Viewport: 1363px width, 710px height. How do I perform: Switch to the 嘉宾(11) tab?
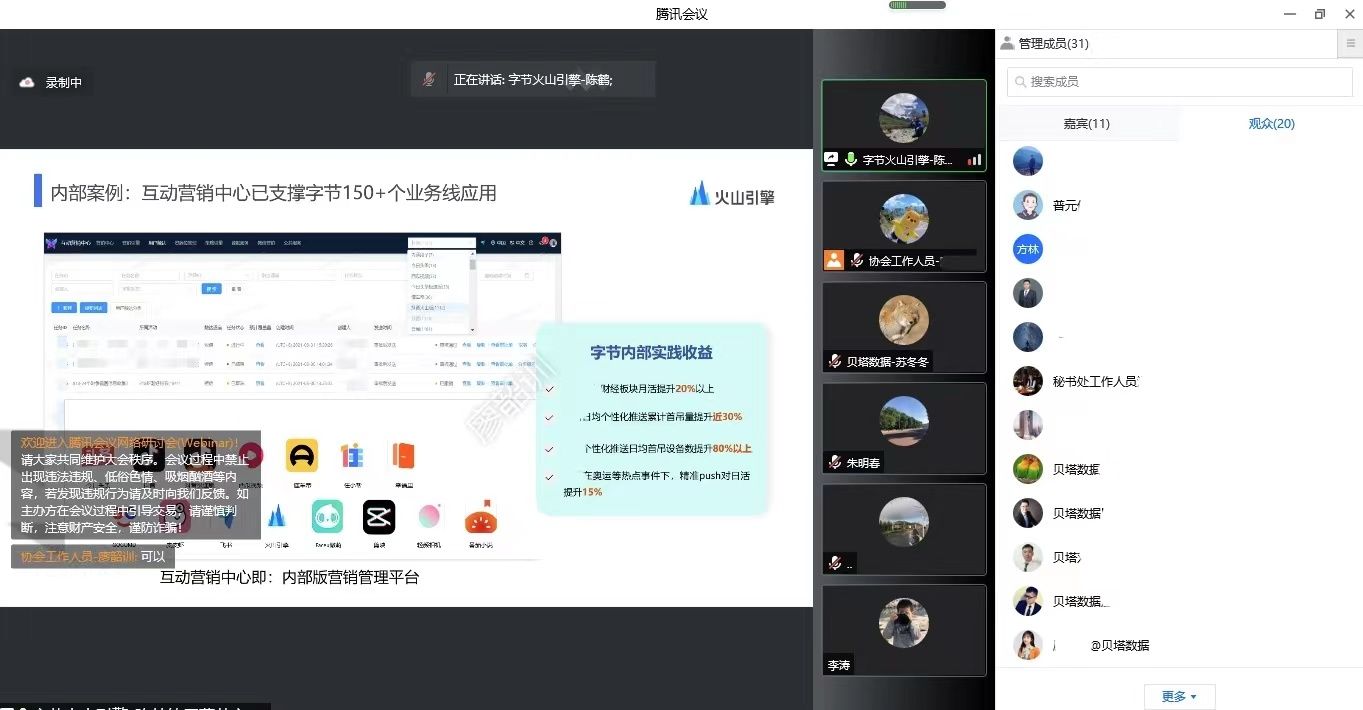(1086, 124)
